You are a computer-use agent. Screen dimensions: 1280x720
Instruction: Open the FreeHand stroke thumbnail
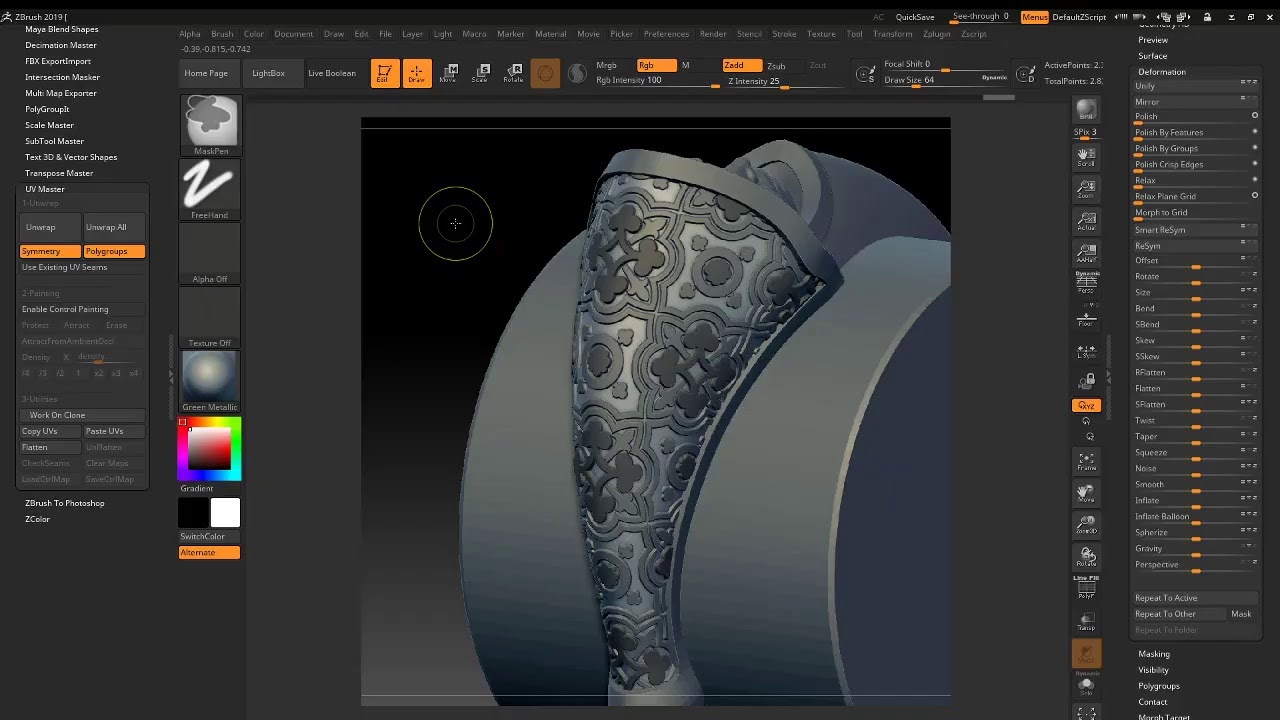tap(210, 190)
